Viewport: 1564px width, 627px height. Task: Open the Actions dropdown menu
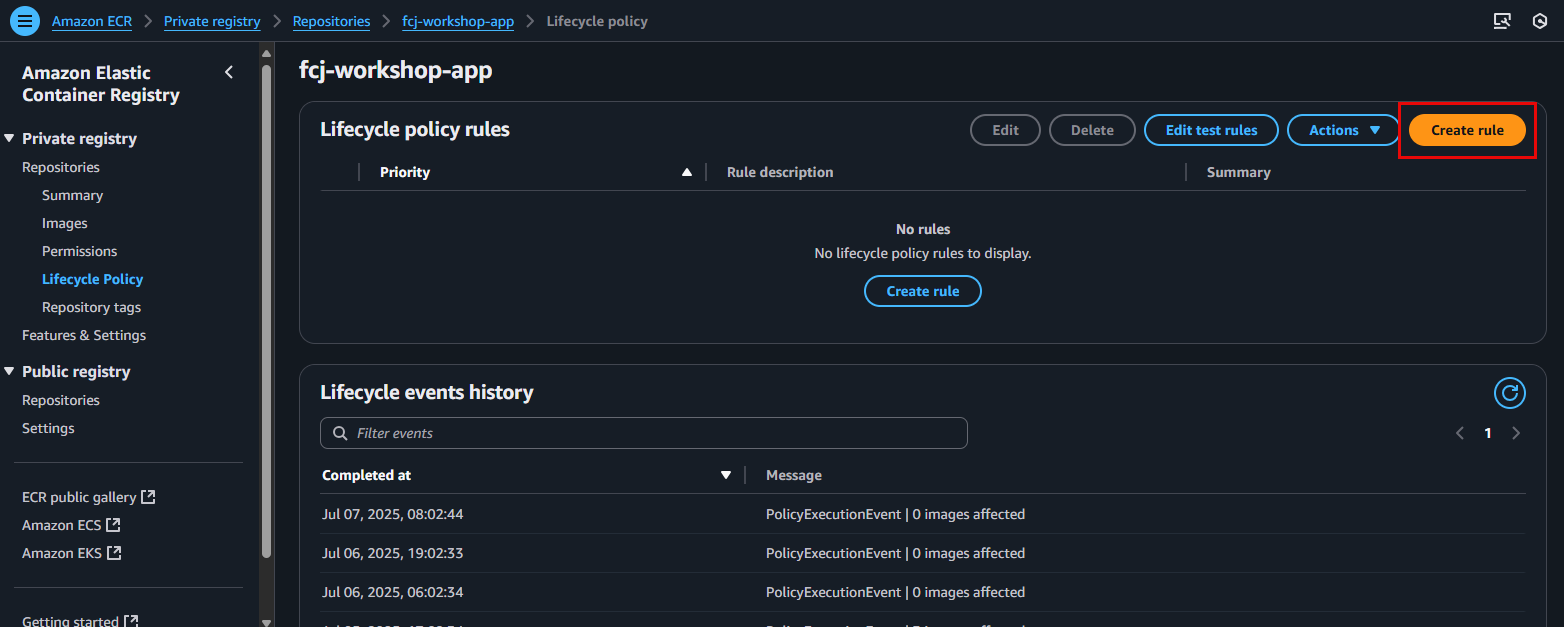pyautogui.click(x=1343, y=130)
